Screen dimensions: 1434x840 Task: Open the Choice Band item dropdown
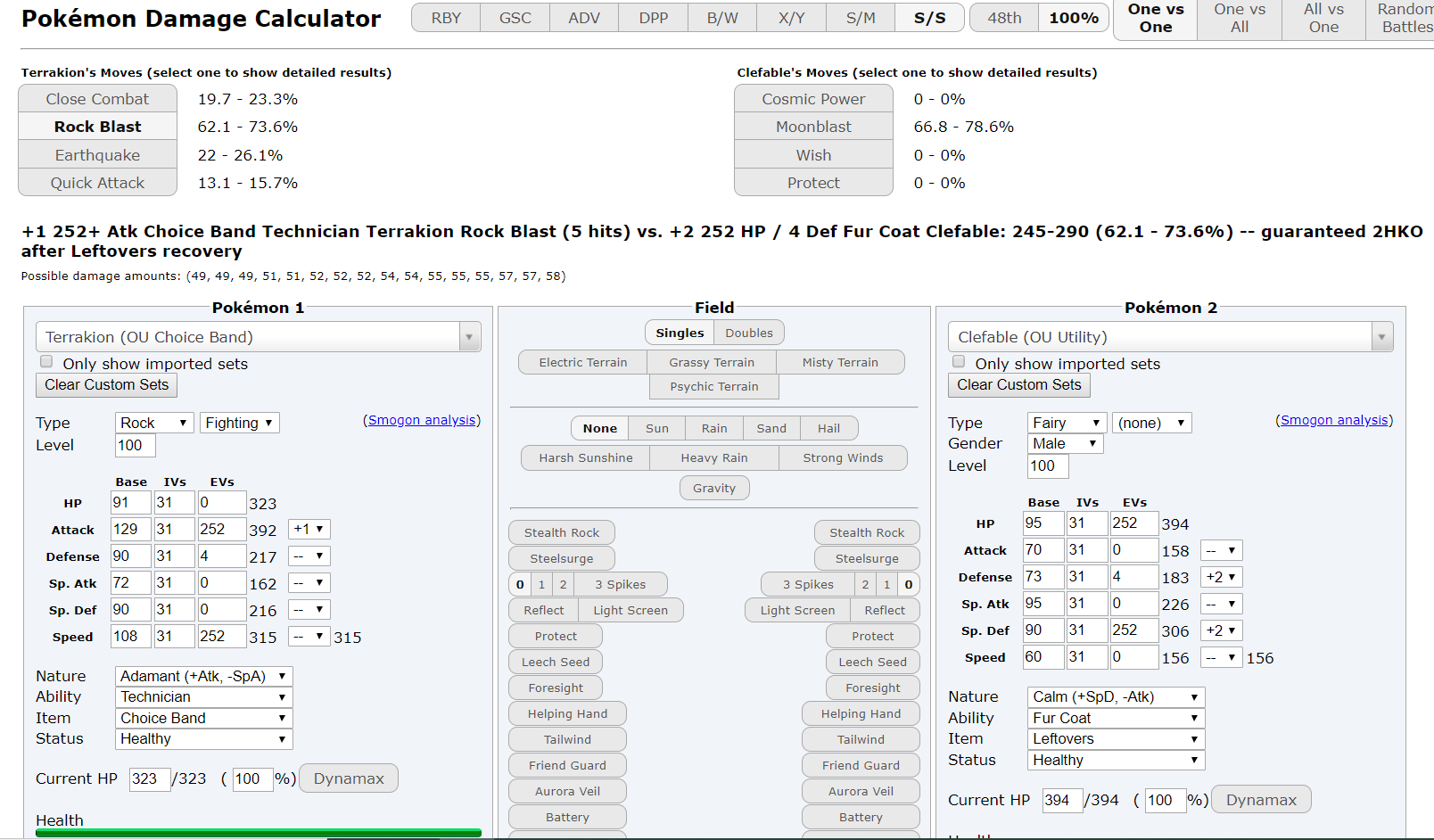203,718
